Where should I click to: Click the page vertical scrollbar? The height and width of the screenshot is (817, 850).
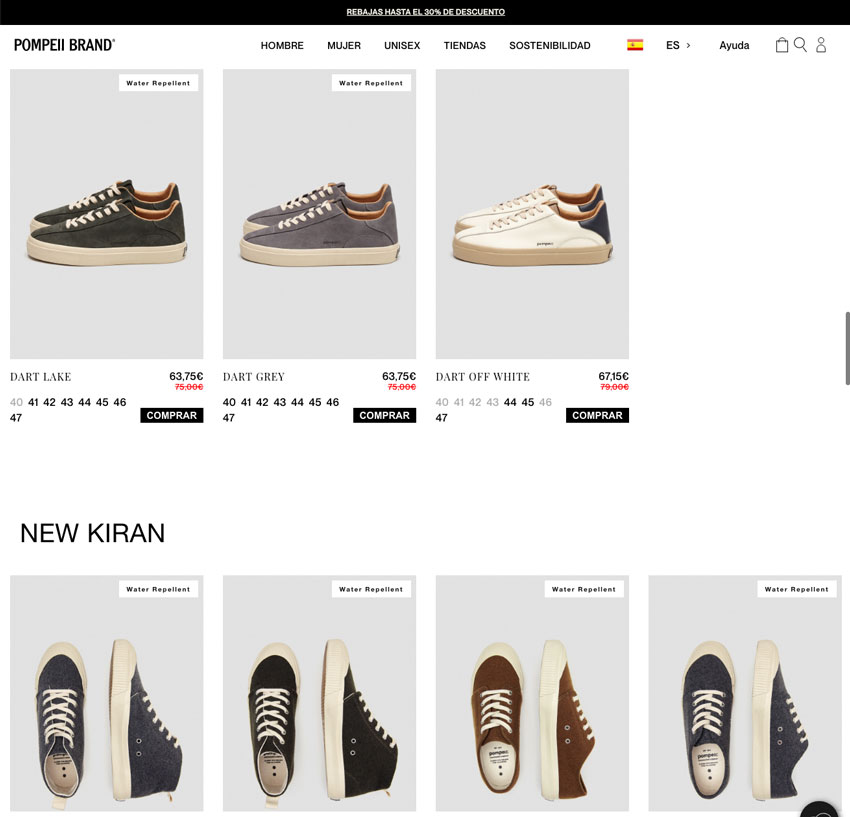[847, 348]
